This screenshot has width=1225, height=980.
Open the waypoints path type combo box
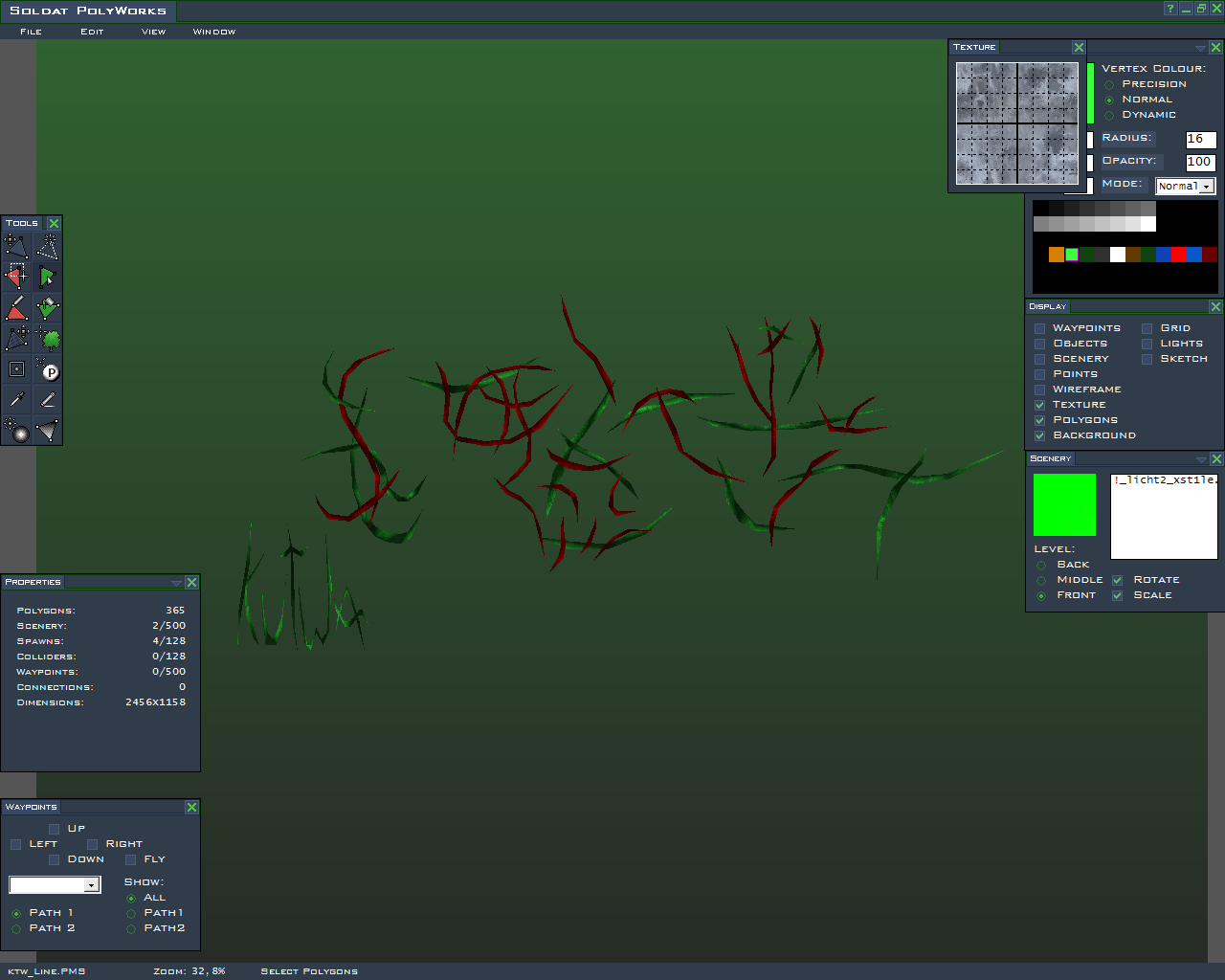[x=55, y=885]
